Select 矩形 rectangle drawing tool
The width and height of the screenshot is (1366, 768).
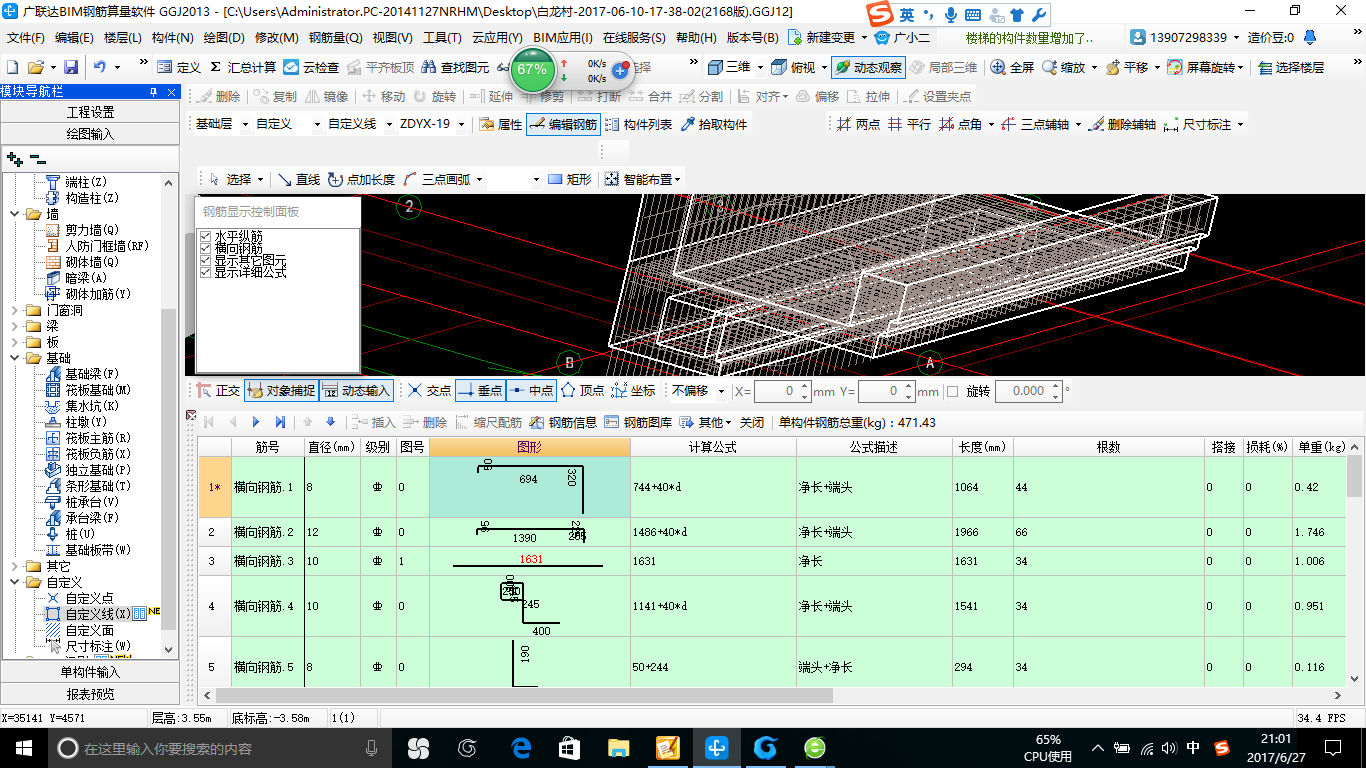coord(569,180)
